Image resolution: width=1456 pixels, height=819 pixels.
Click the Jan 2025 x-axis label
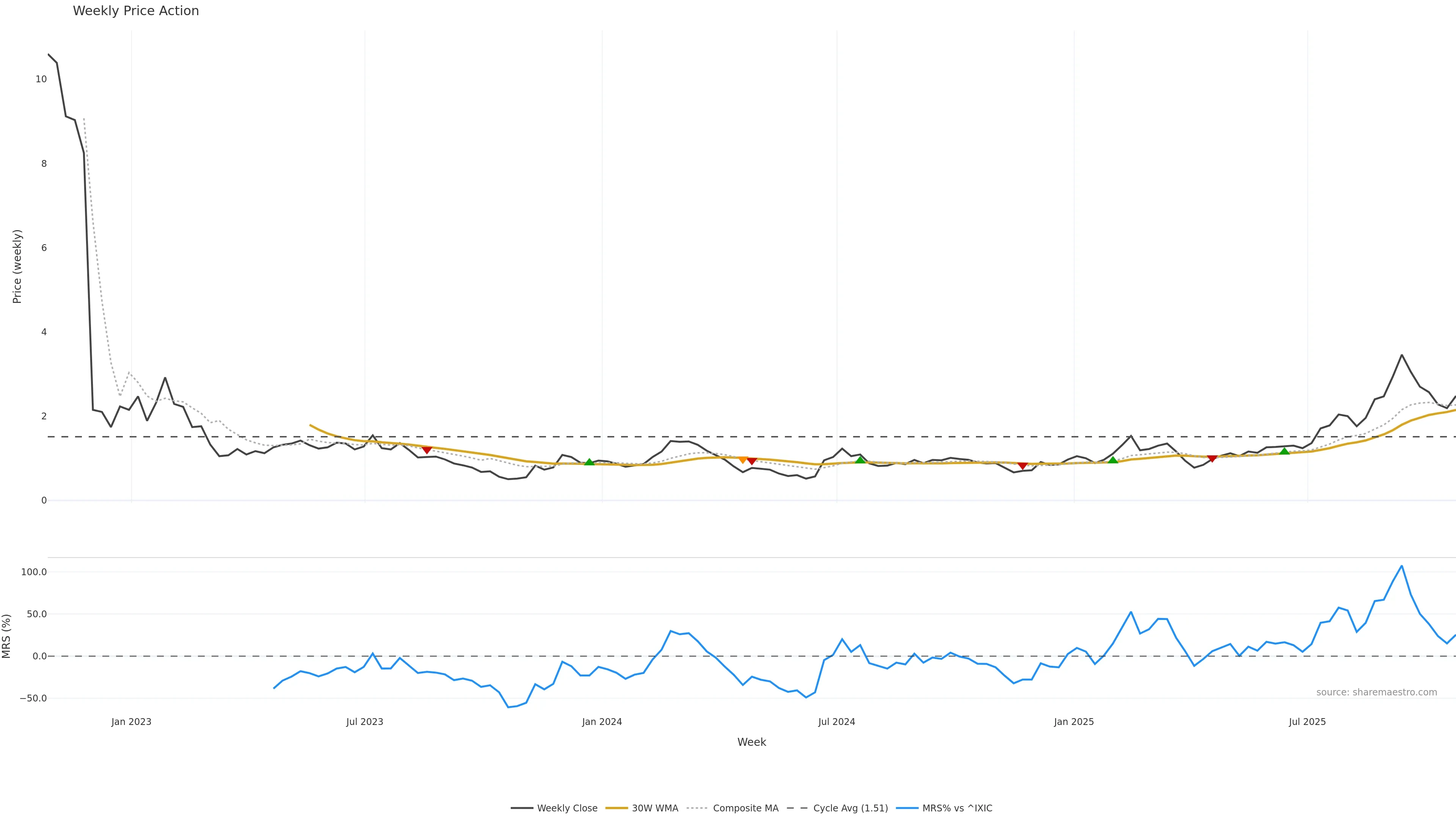[x=1073, y=722]
